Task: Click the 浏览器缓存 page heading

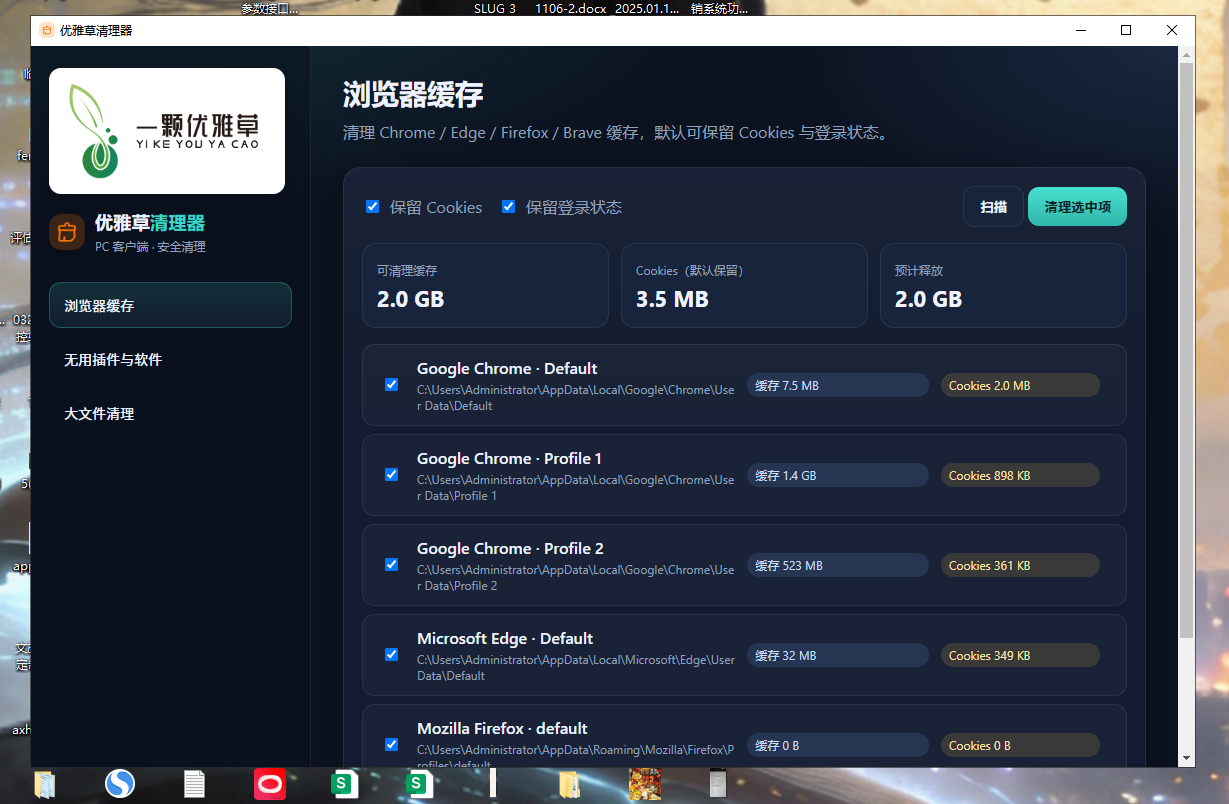Action: (413, 95)
